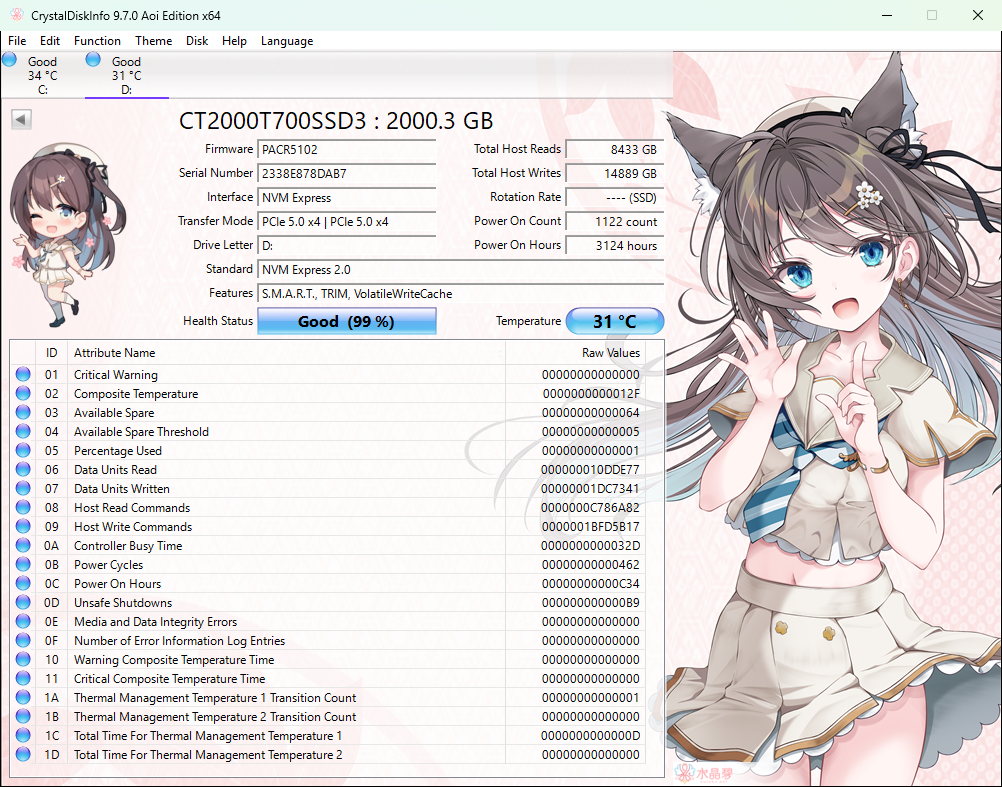
Task: Open the Language menu
Action: click(x=287, y=41)
